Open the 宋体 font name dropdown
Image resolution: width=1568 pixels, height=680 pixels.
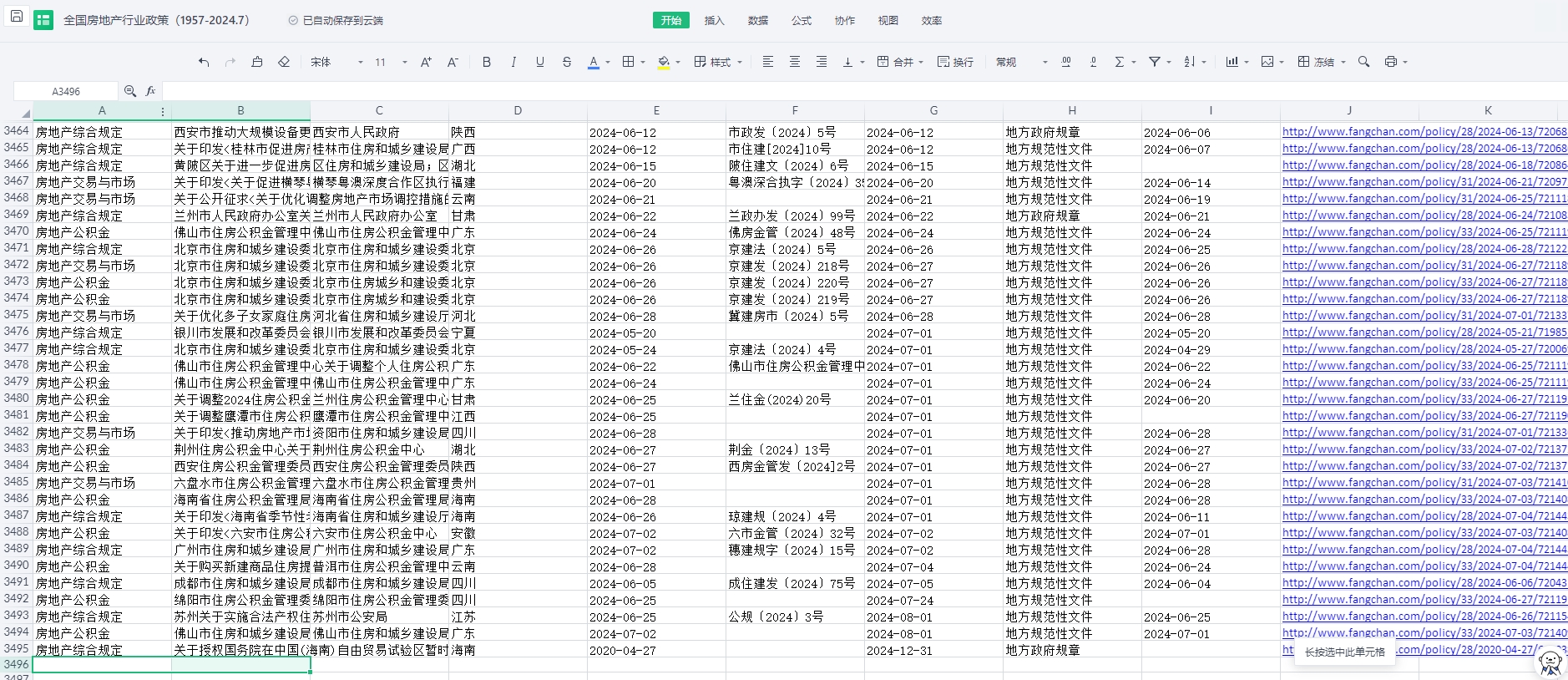click(336, 62)
